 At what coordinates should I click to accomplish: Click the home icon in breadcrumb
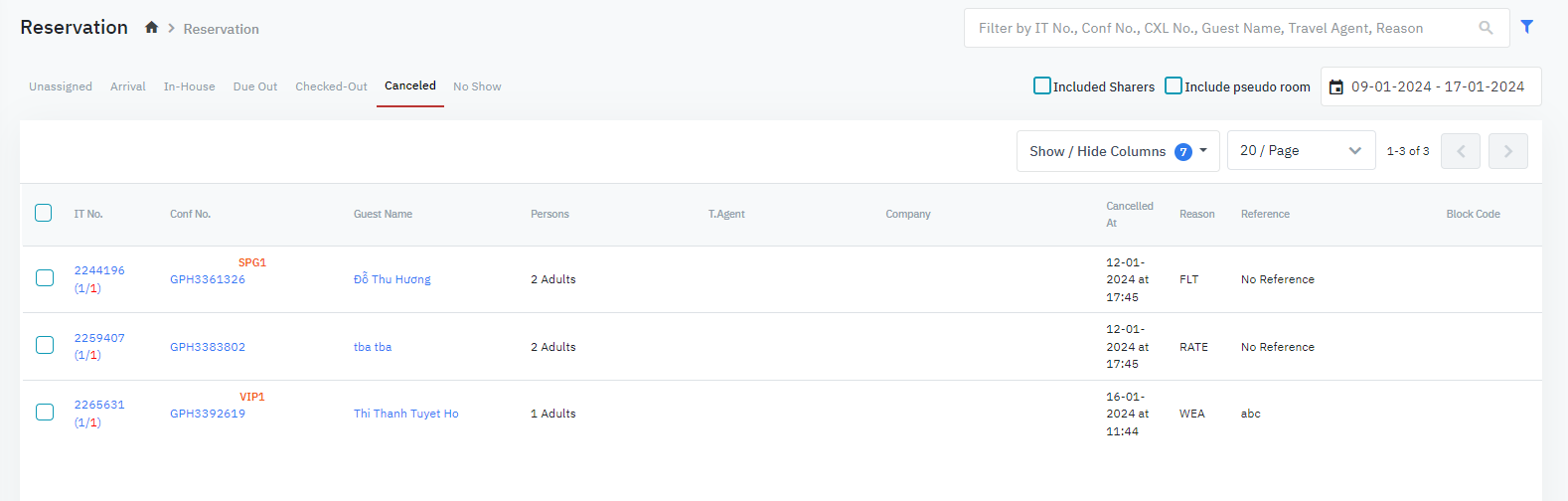click(x=151, y=28)
